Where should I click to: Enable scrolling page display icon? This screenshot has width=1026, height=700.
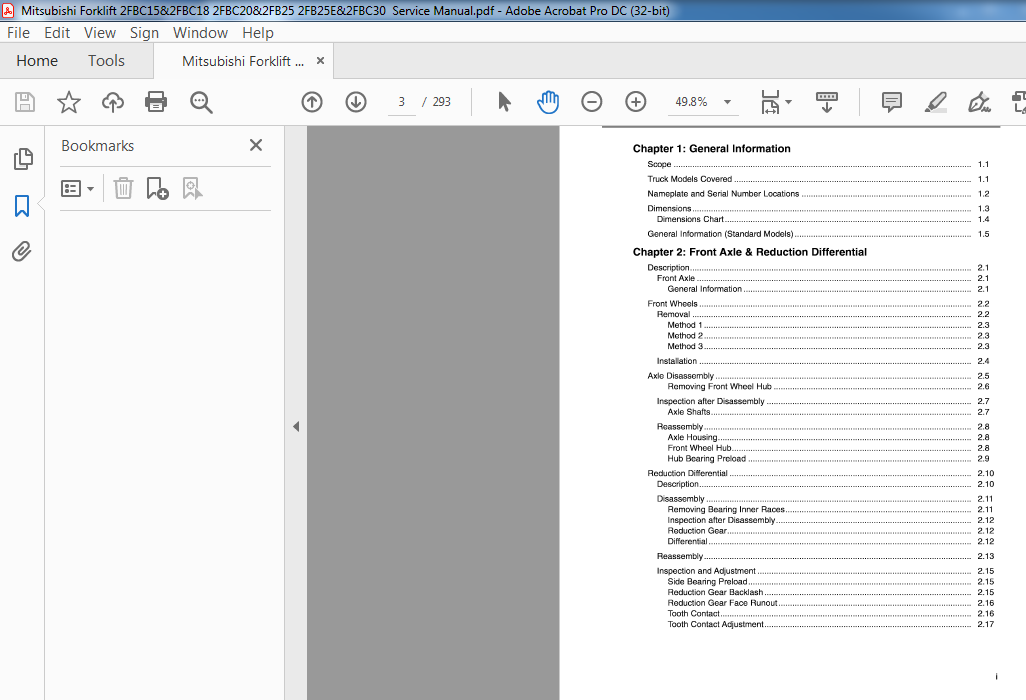tap(827, 102)
